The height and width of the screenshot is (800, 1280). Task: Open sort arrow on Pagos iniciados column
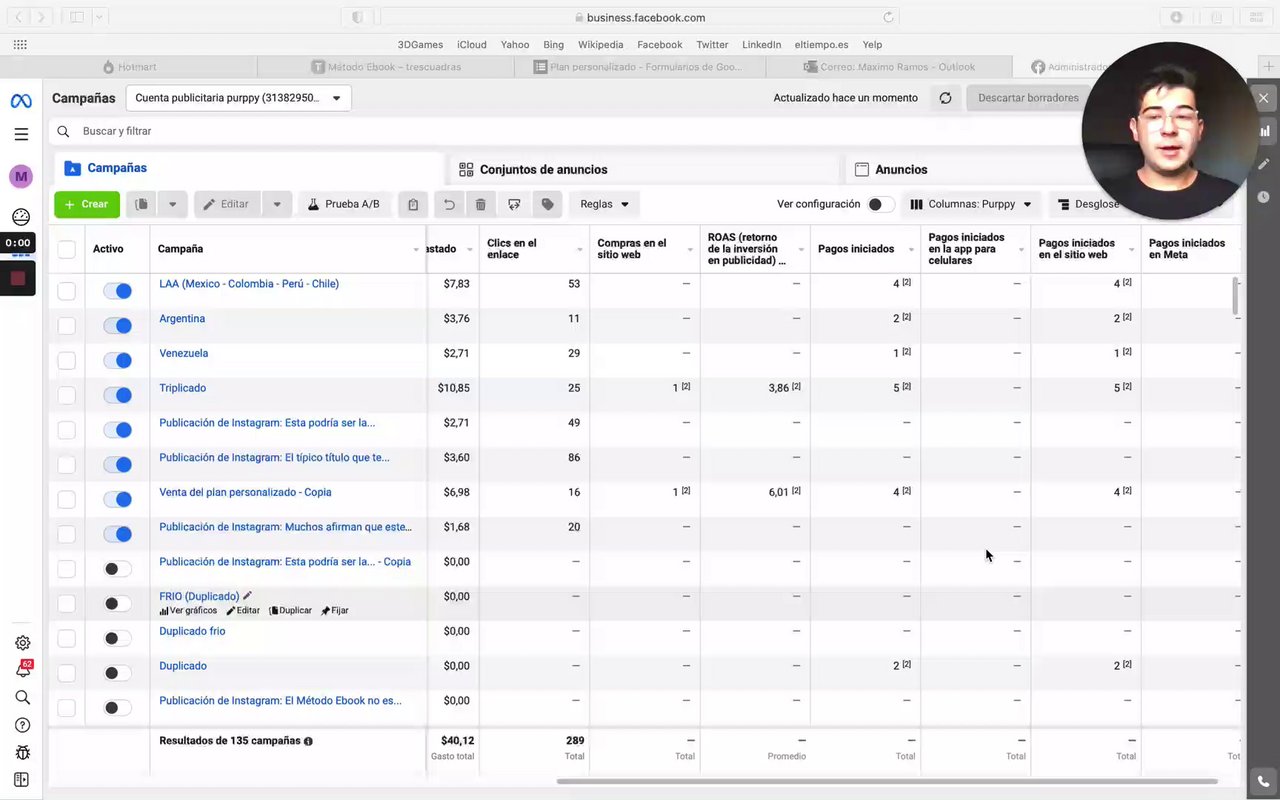point(911,249)
